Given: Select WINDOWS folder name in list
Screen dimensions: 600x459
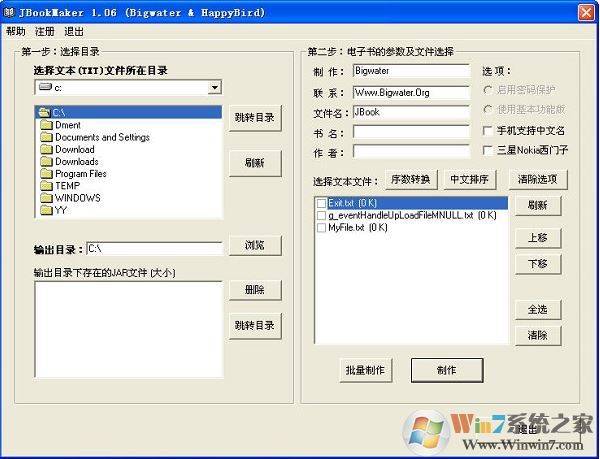Looking at the screenshot, I should [x=78, y=198].
